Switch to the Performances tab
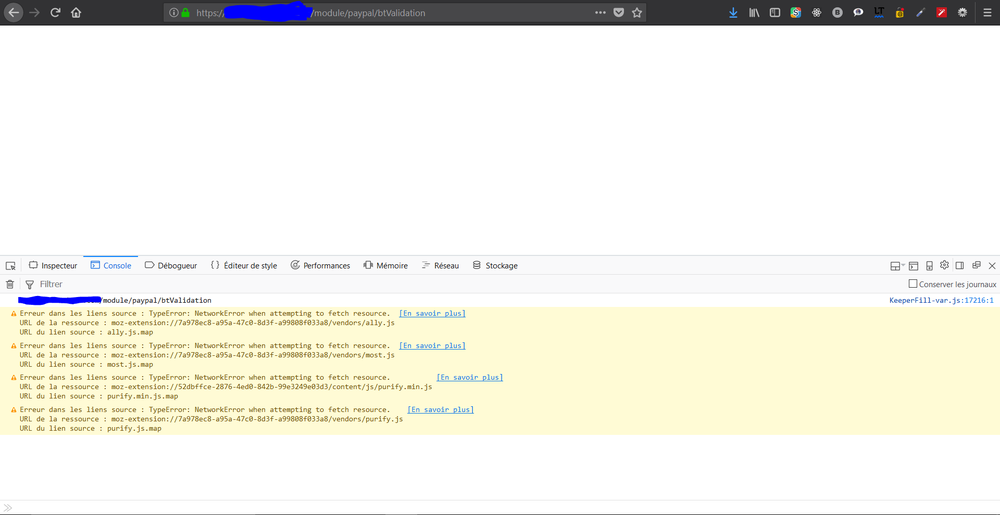1000x515 pixels. pos(320,266)
